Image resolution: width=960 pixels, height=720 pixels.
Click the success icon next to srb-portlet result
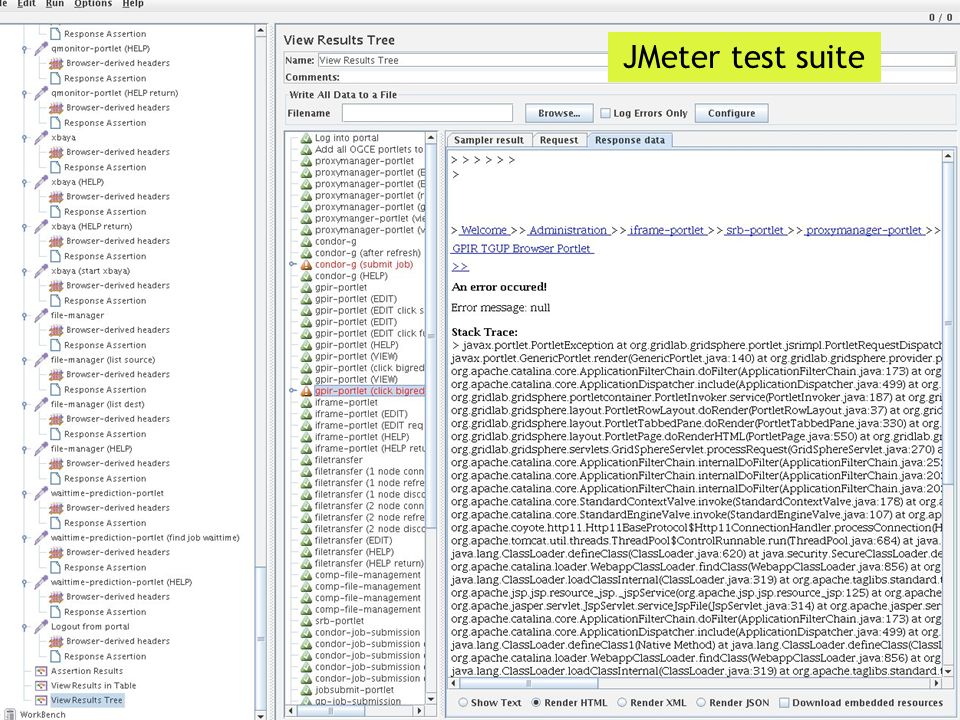point(306,621)
